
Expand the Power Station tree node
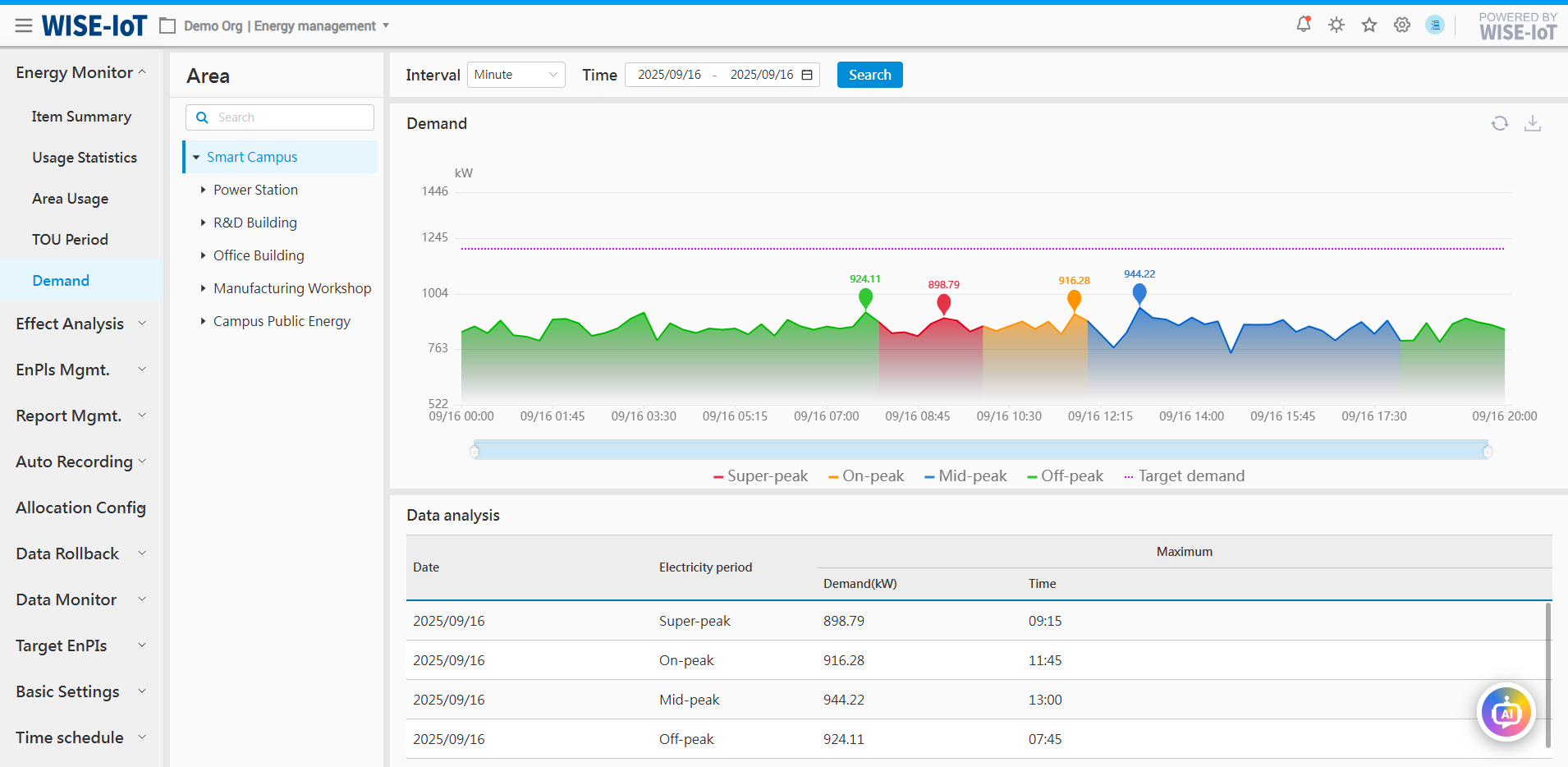click(x=203, y=190)
